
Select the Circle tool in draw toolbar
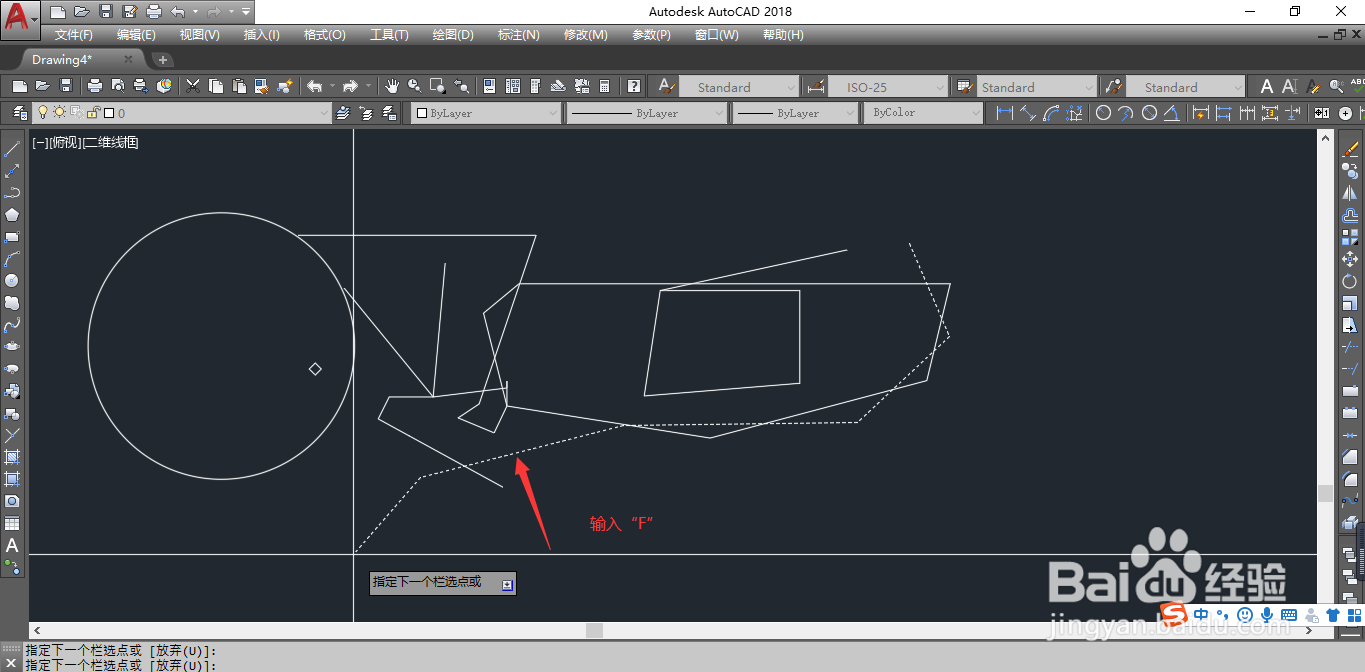pos(12,281)
